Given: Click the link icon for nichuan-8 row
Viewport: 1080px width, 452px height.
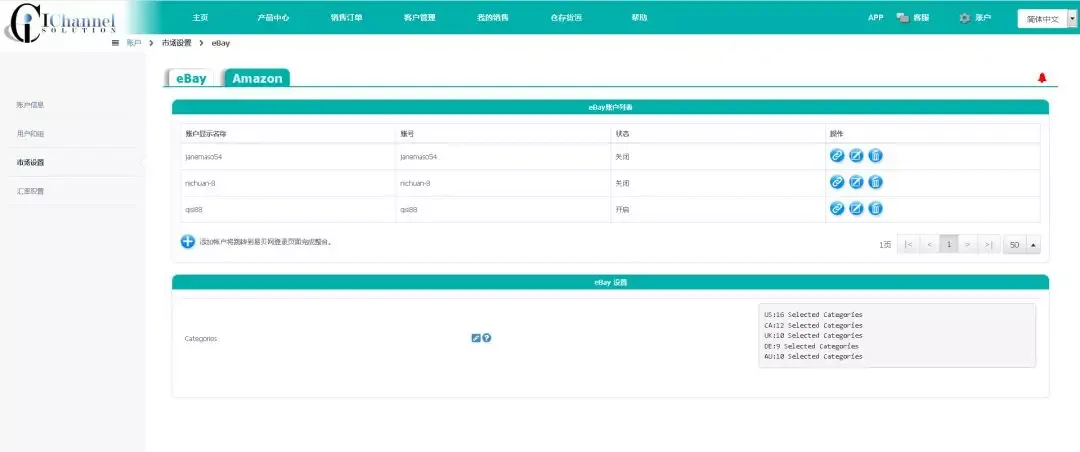Looking at the screenshot, I should click(837, 182).
